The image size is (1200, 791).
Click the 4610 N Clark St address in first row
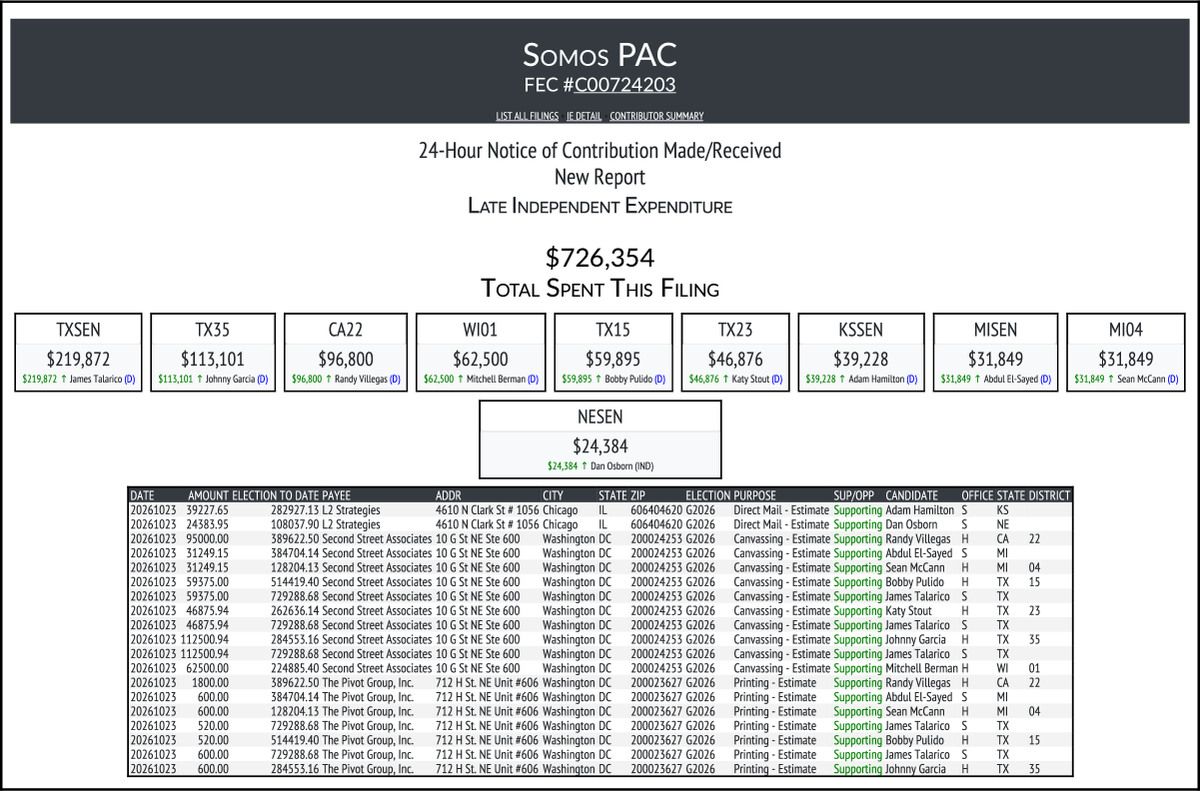coord(485,510)
